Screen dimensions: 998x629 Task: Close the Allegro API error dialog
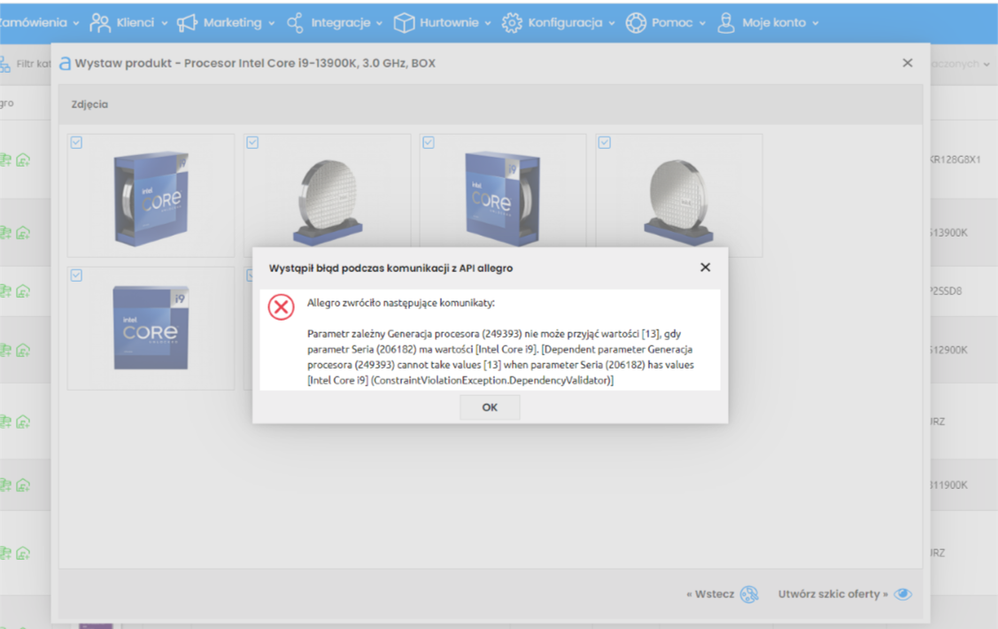(x=705, y=267)
